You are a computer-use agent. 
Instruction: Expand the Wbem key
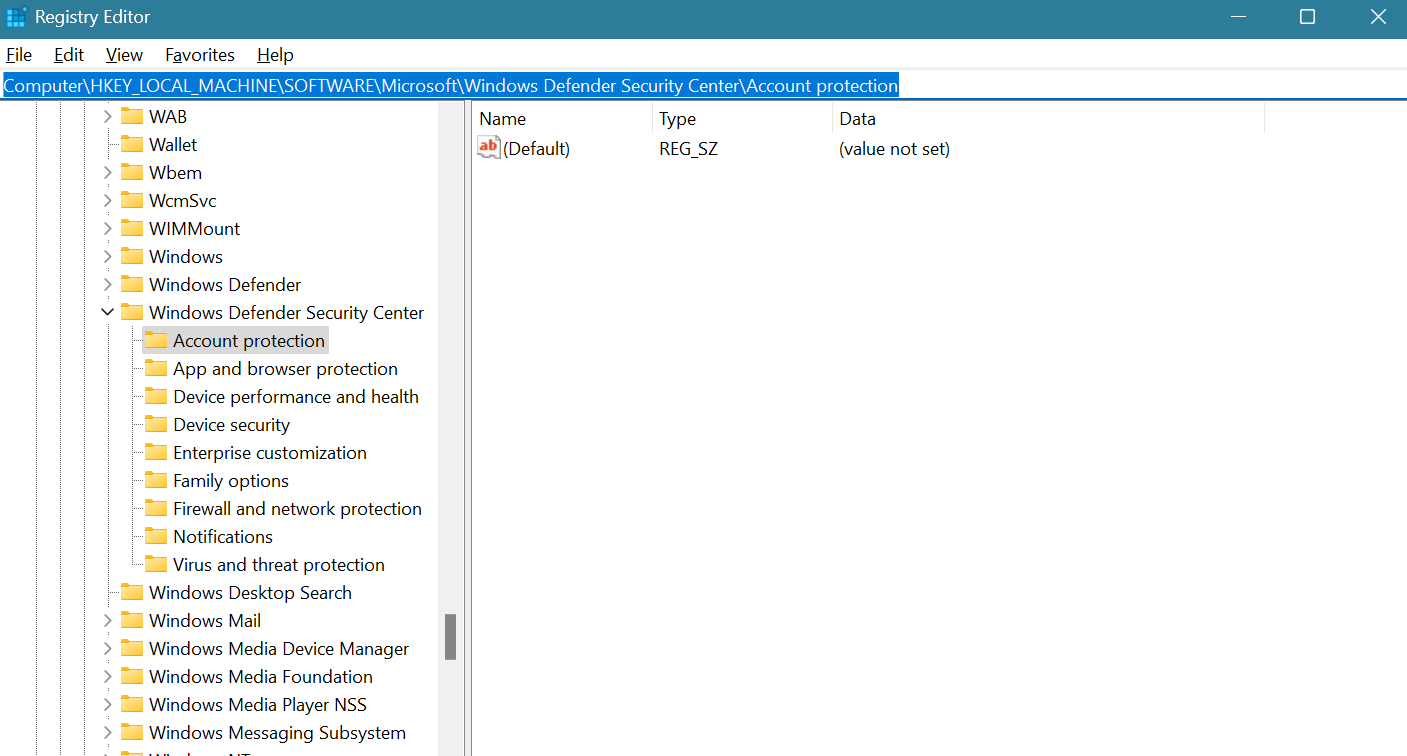(x=108, y=172)
